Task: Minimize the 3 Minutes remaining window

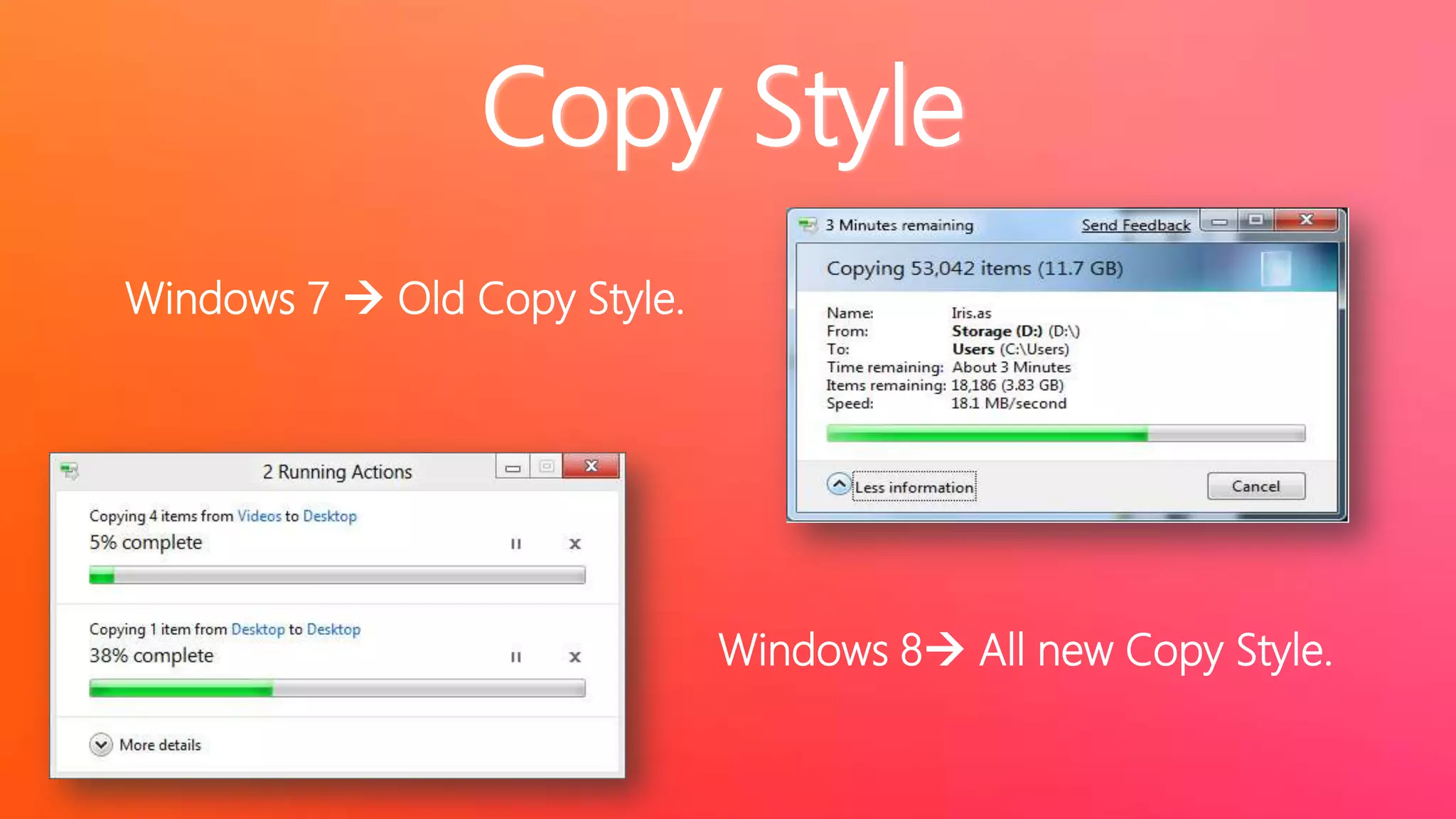Action: pyautogui.click(x=1219, y=220)
